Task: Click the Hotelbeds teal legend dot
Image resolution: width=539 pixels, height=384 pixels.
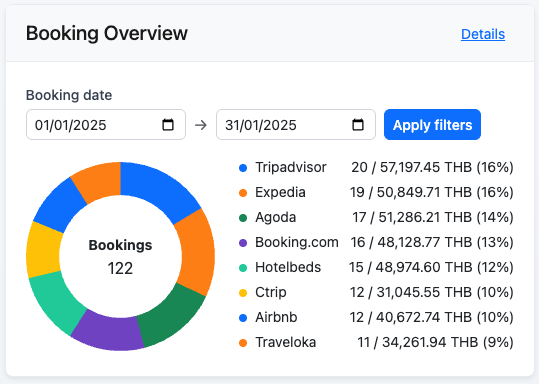Action: tap(243, 268)
